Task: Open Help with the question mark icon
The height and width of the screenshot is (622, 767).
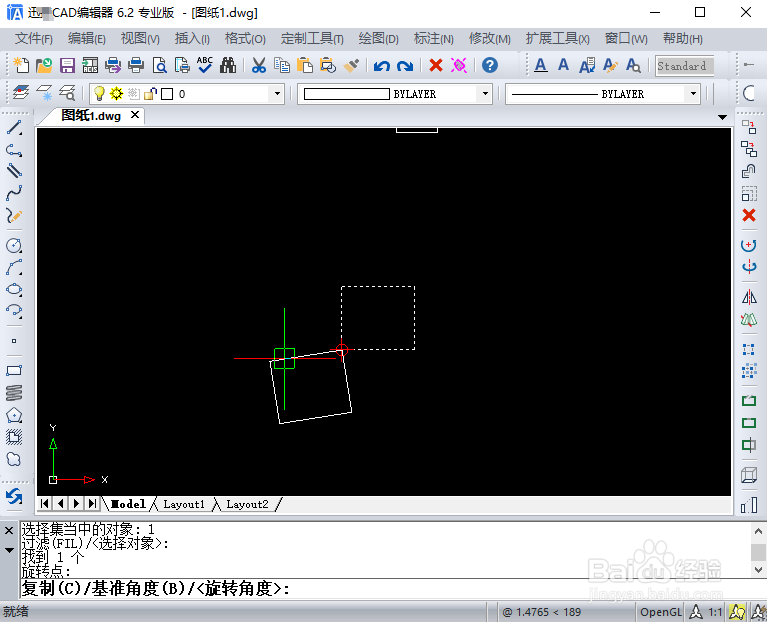Action: click(x=490, y=65)
